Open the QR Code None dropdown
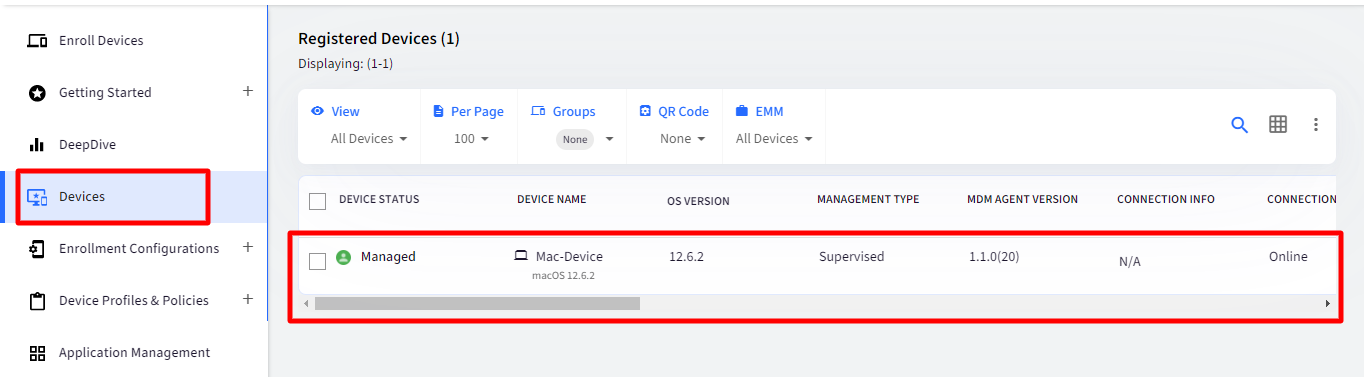Screen dimensions: 1364x377 [x=684, y=139]
